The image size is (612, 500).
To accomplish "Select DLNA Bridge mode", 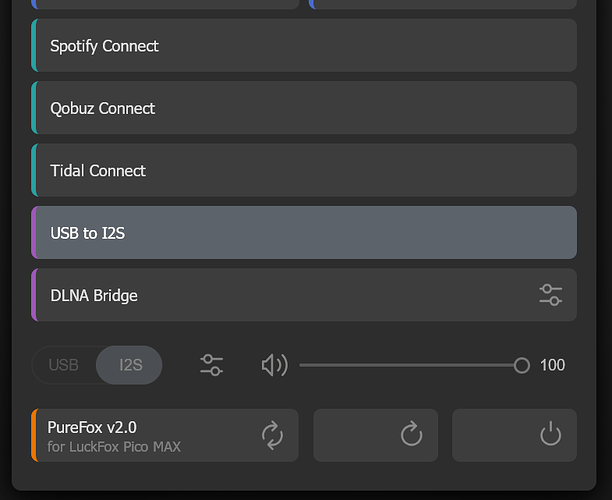I will [x=280, y=295].
